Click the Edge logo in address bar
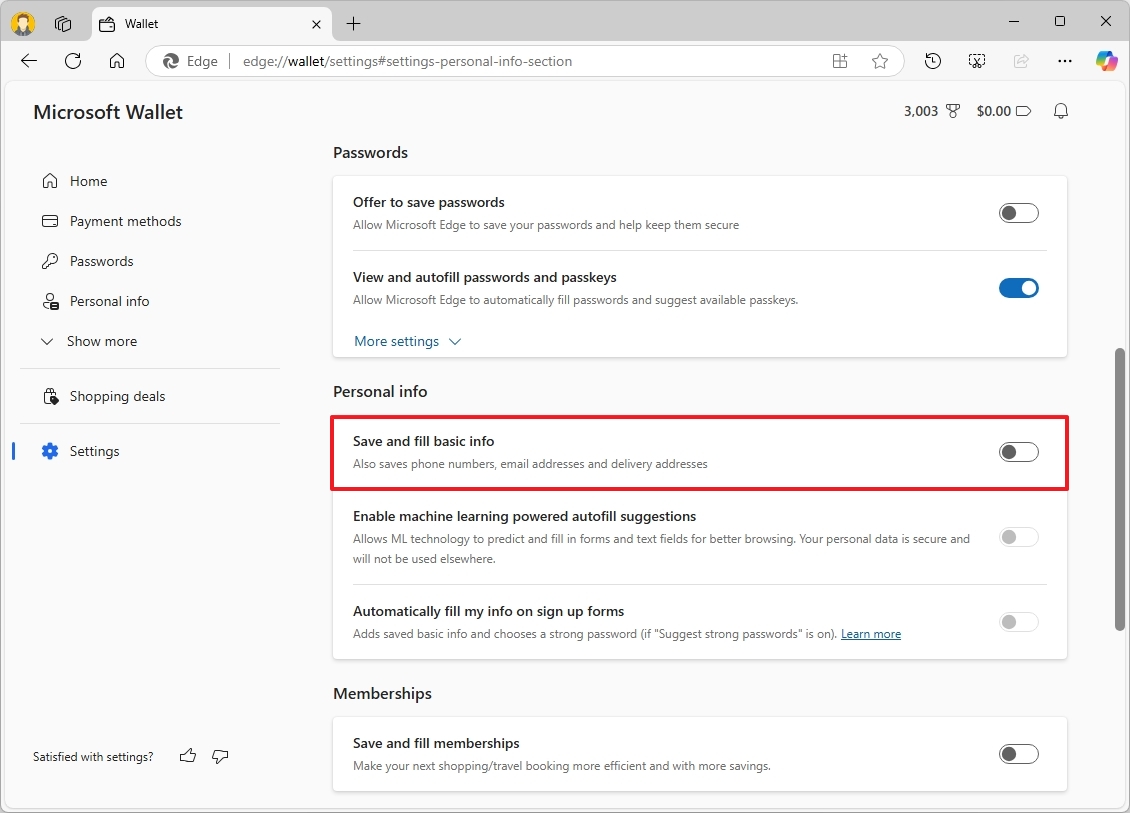 pyautogui.click(x=171, y=61)
